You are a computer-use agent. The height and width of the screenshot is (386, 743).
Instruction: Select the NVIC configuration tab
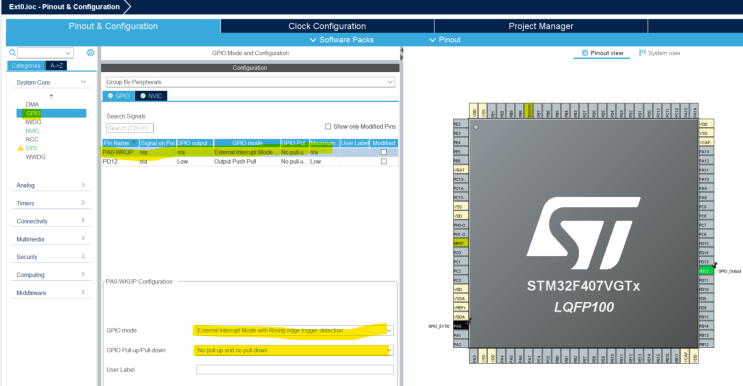point(151,96)
